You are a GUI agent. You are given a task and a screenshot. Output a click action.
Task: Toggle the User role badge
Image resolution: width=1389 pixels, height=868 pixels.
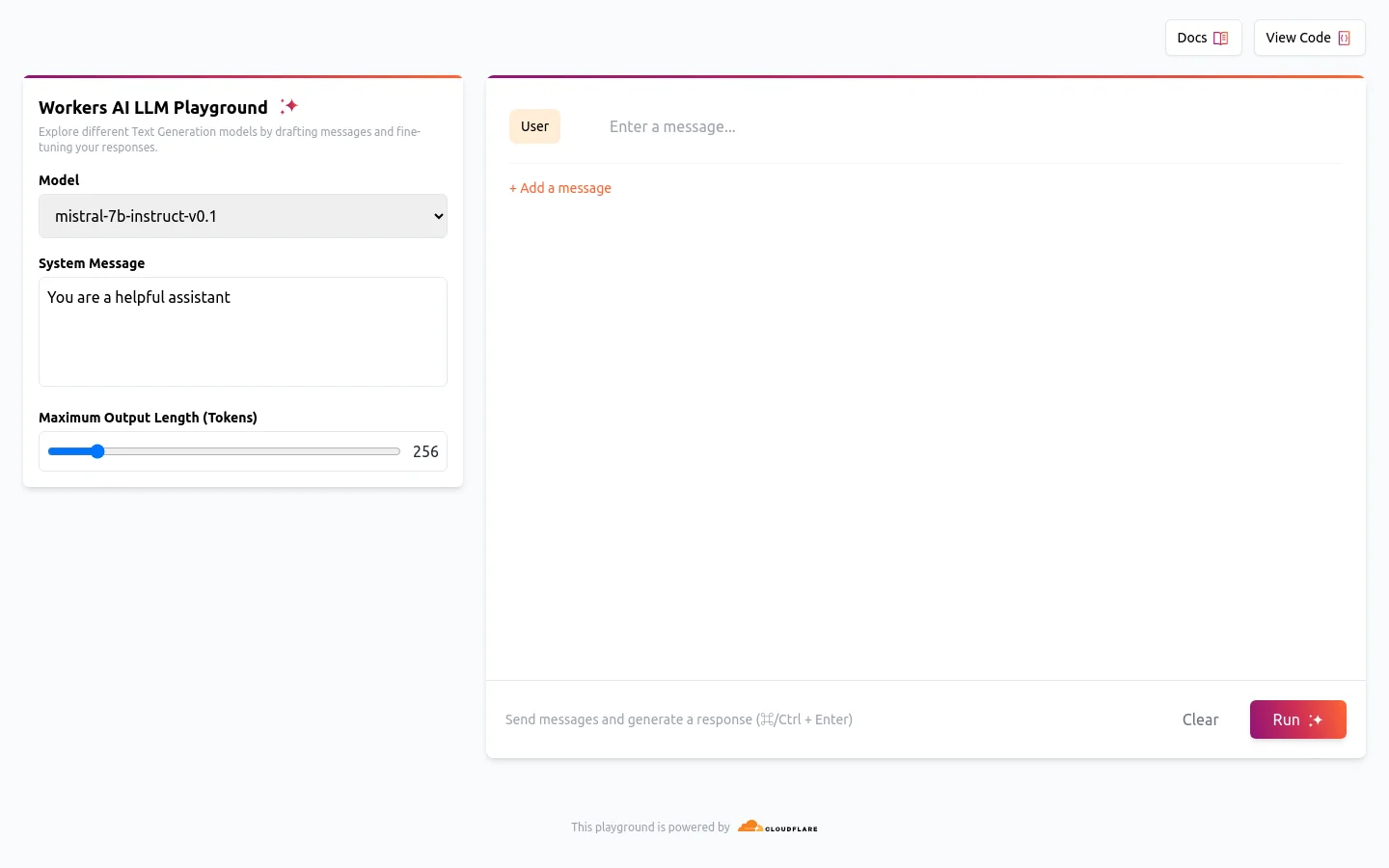pyautogui.click(x=534, y=126)
